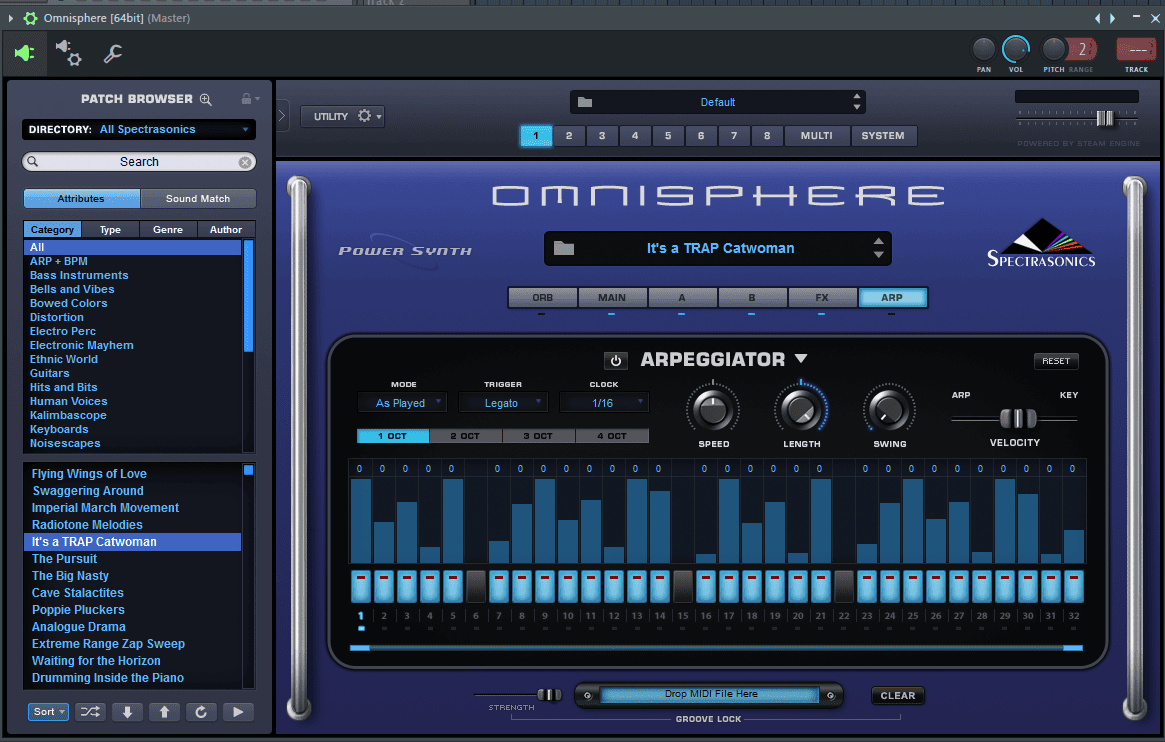Viewport: 1165px width, 742px height.
Task: Click the refresh browser icon
Action: (x=201, y=712)
